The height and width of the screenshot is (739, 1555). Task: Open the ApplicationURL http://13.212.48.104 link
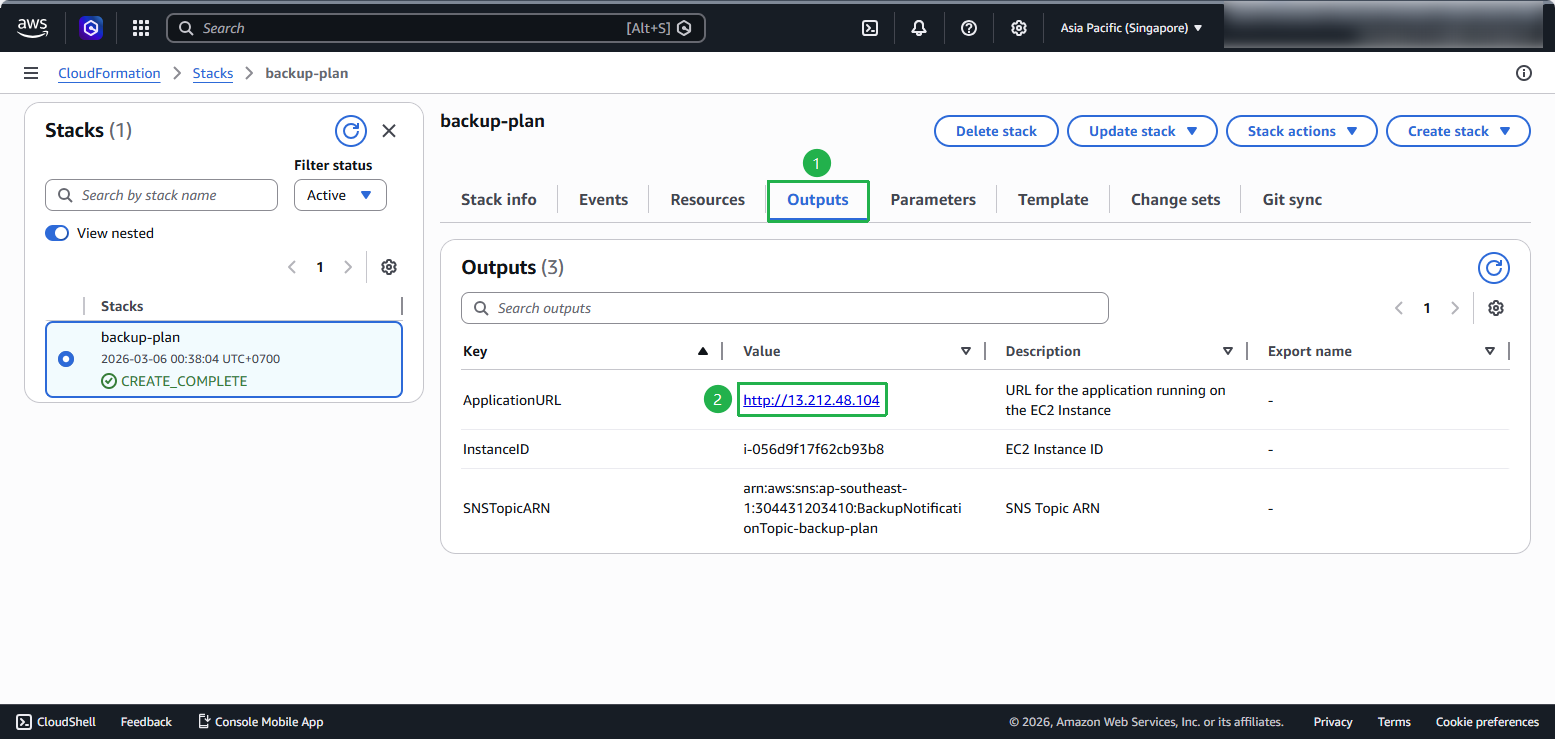click(x=811, y=400)
